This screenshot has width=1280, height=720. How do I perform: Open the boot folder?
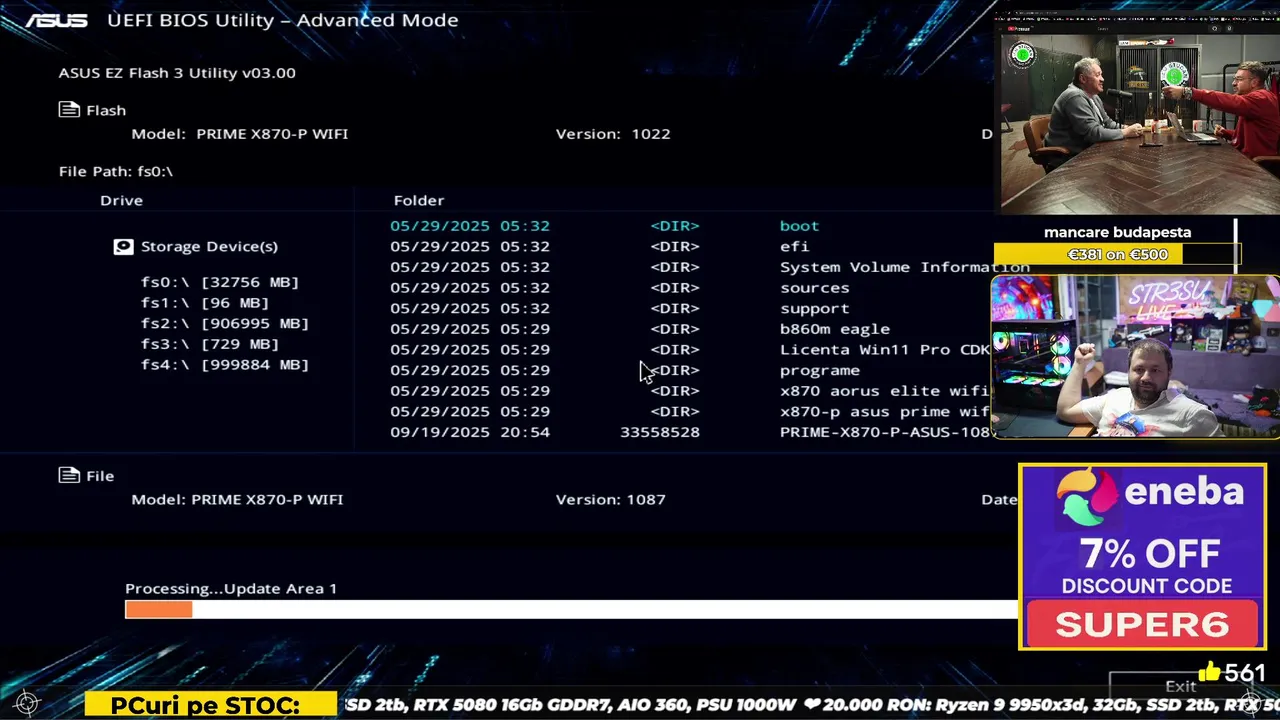[799, 226]
